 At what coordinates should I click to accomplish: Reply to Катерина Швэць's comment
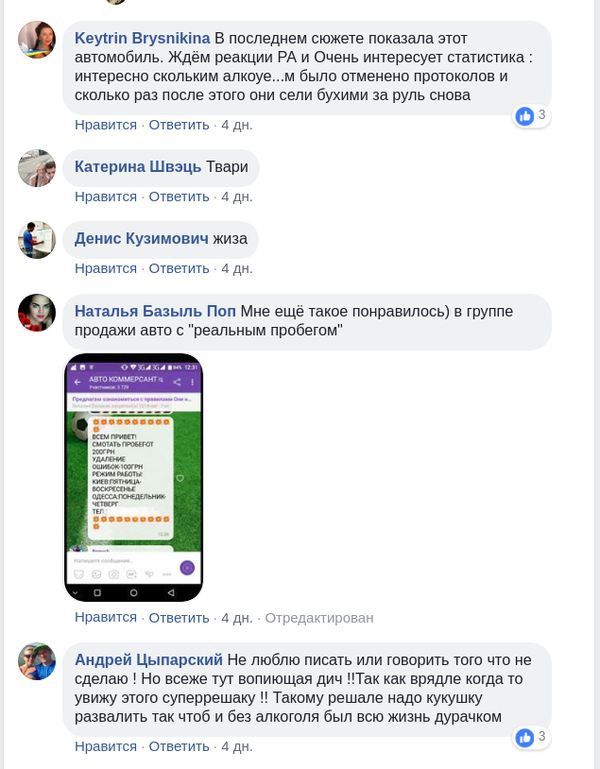point(179,197)
